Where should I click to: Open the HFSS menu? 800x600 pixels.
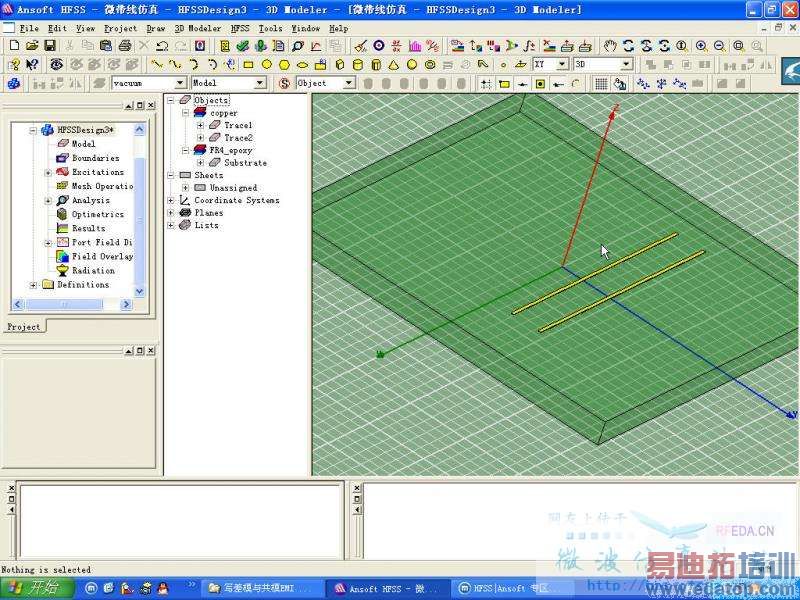pyautogui.click(x=240, y=29)
